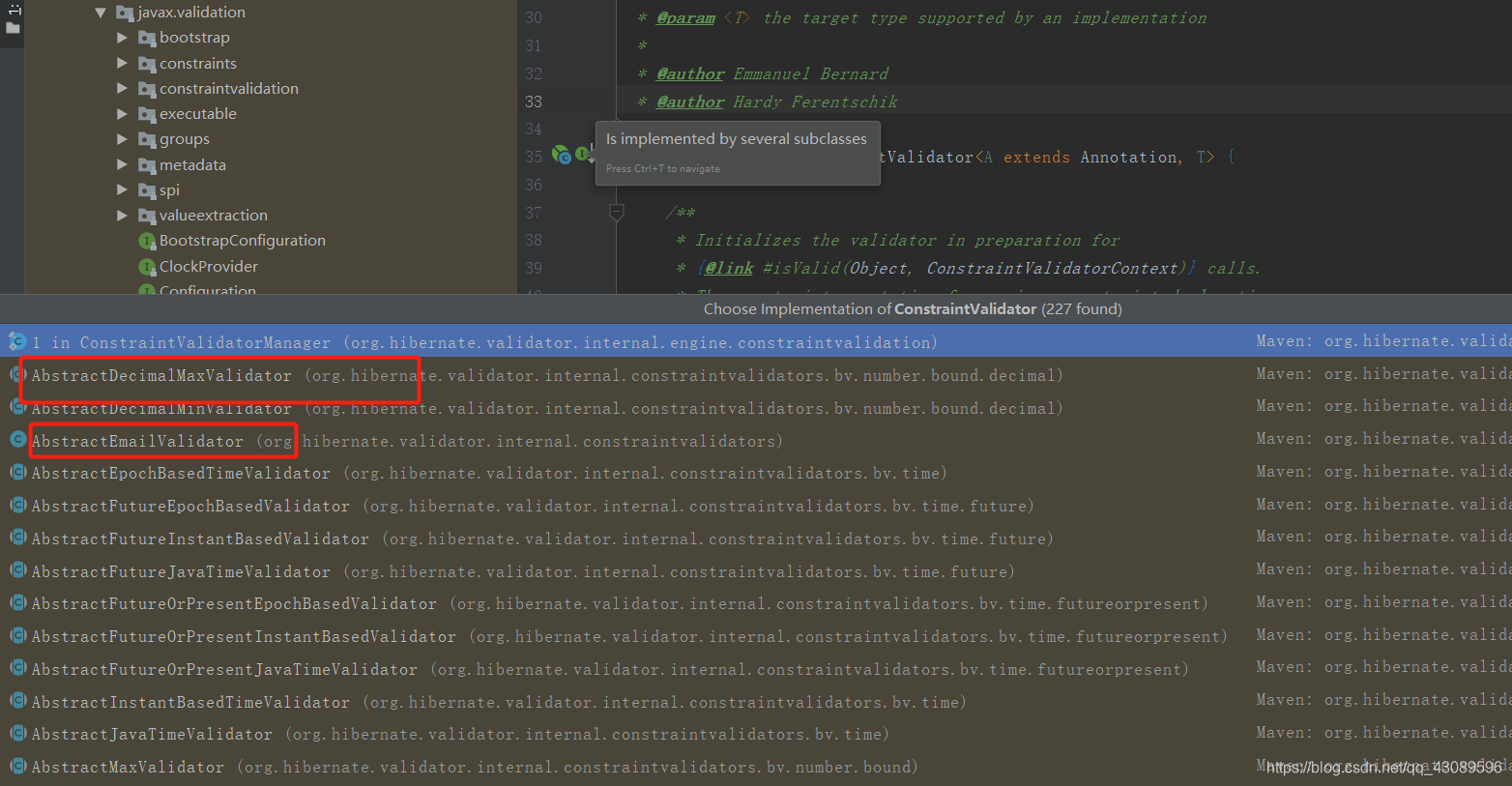Collapse the javax.validation package node
Viewport: 1512px width, 786px height.
(x=101, y=13)
